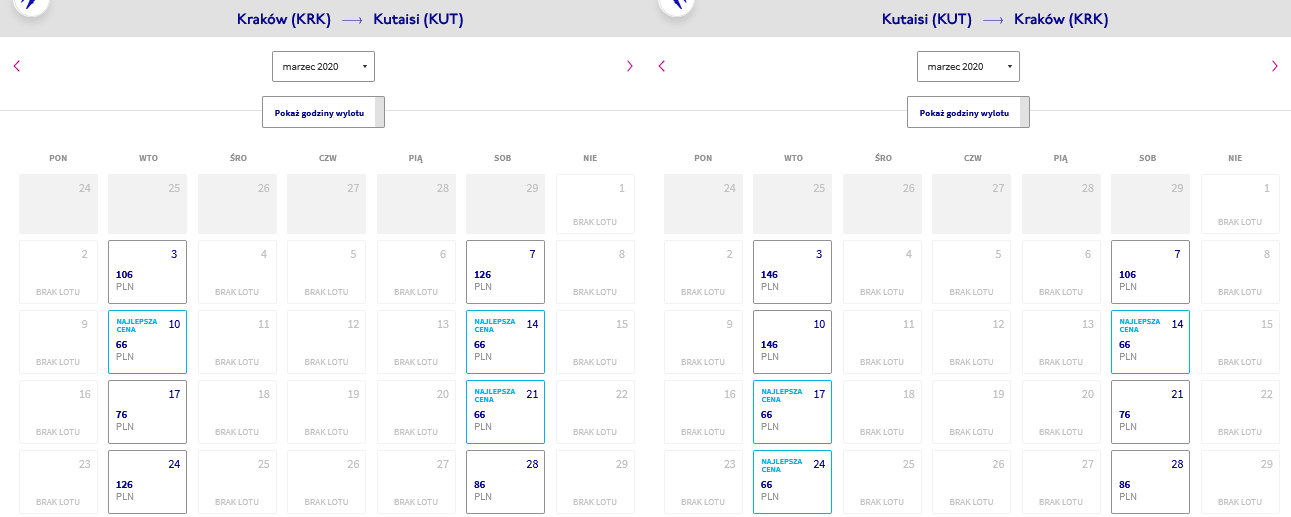Toggle 'Pokaż godziny wylotu' on return calendar
Screen dimensions: 1291x517
[969, 113]
